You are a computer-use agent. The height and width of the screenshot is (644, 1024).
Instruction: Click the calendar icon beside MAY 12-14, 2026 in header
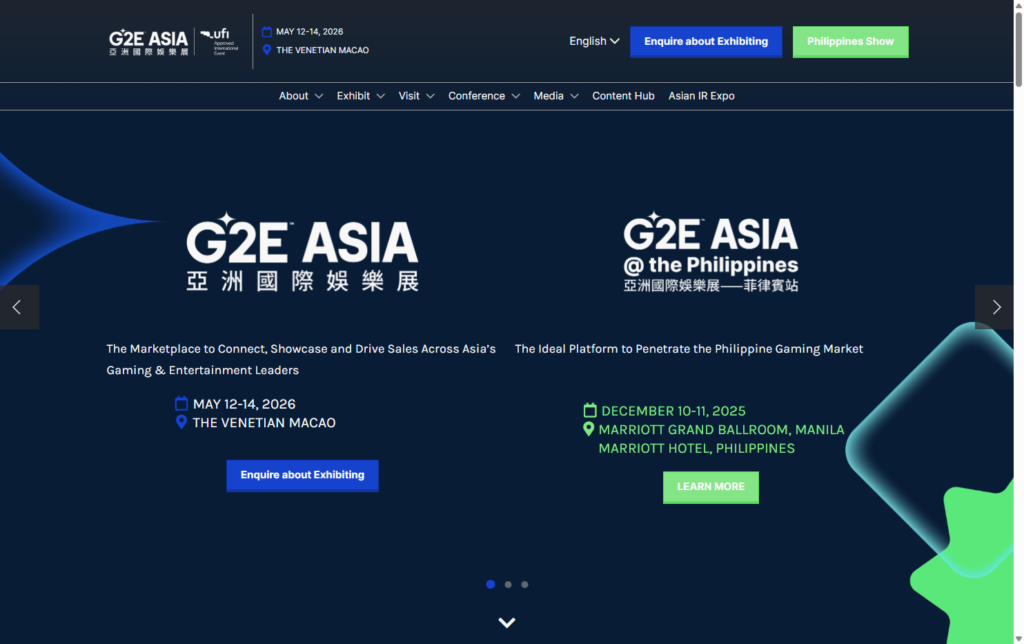pyautogui.click(x=265, y=31)
